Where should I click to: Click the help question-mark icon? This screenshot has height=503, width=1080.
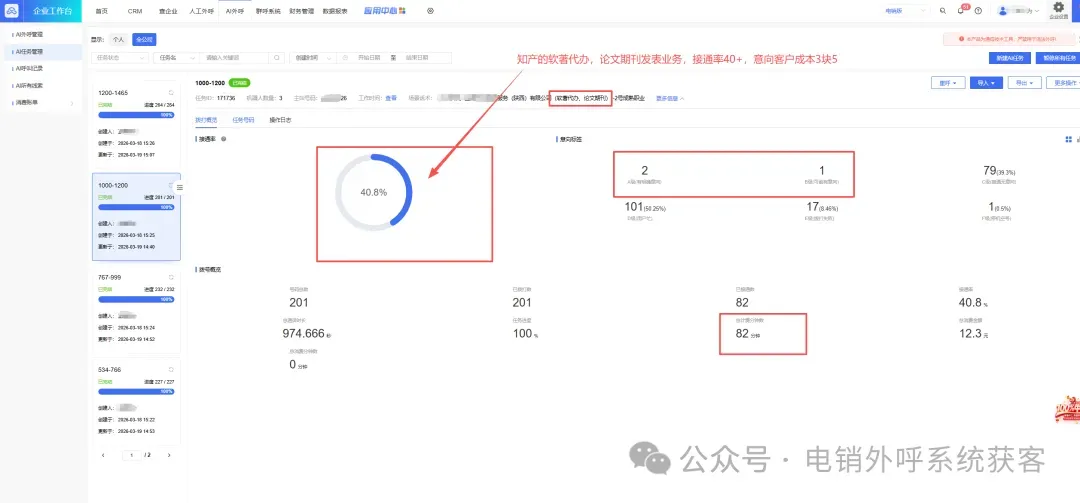pyautogui.click(x=978, y=11)
